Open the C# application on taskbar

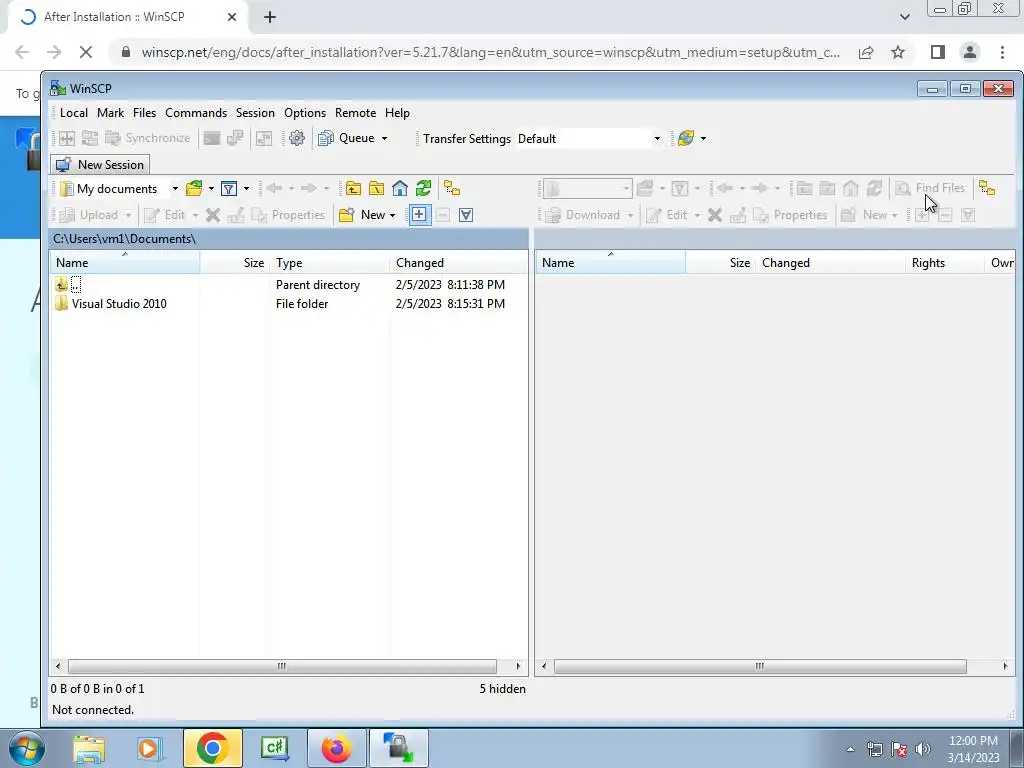274,748
